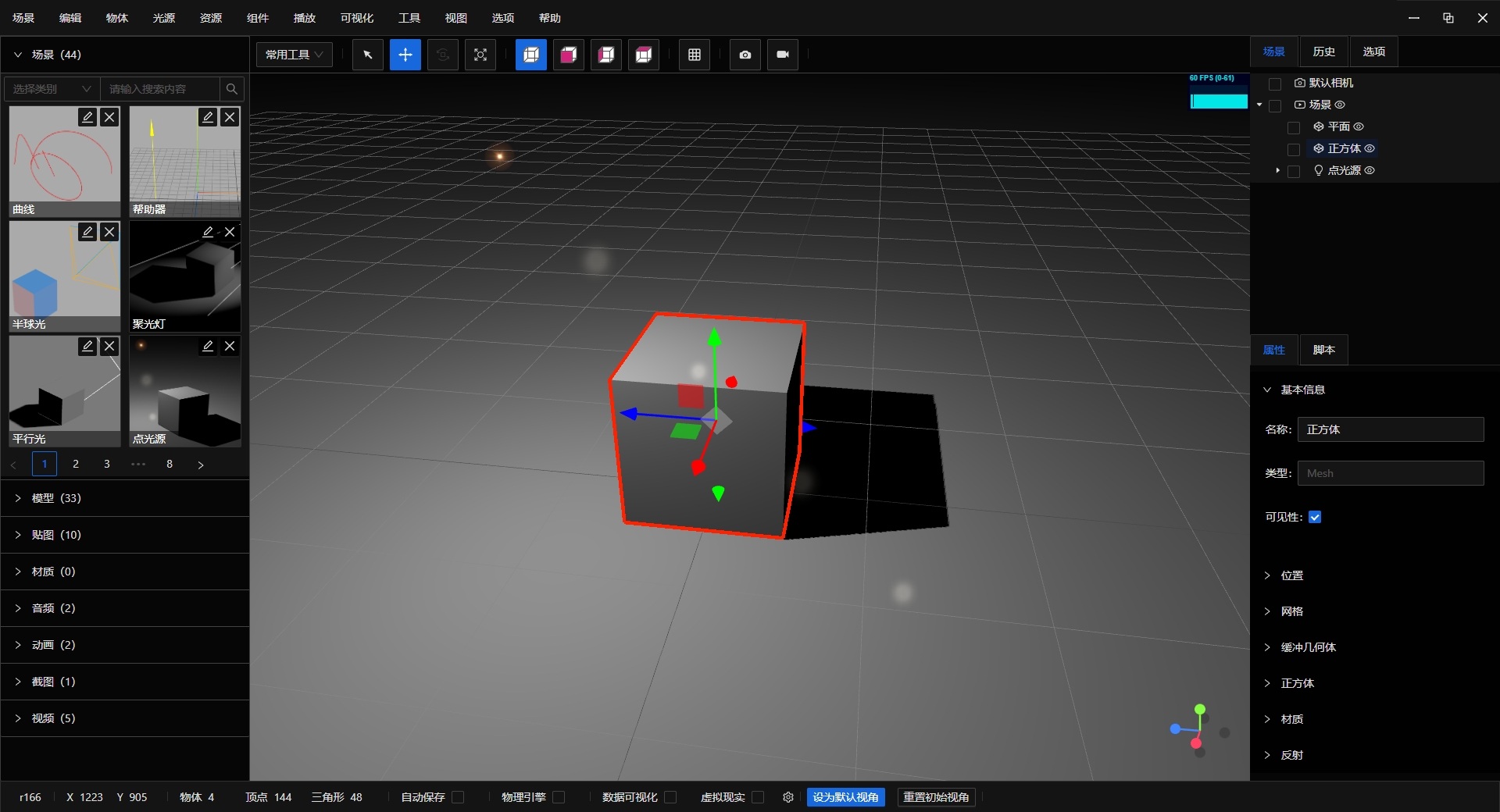Click the green FPS graph bar
1500x812 pixels.
tap(1218, 101)
